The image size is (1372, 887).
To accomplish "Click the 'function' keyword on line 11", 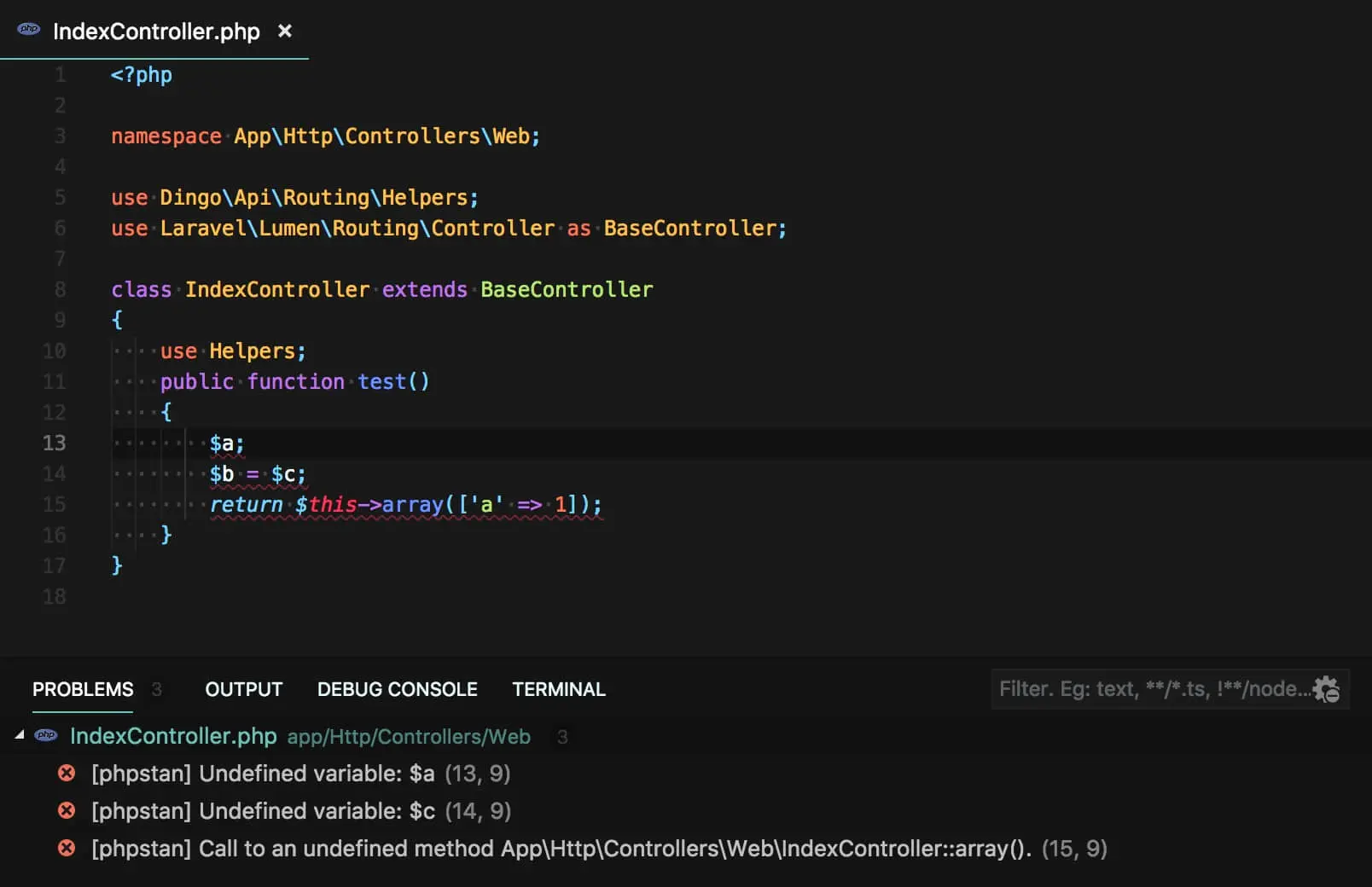I will [x=296, y=382].
